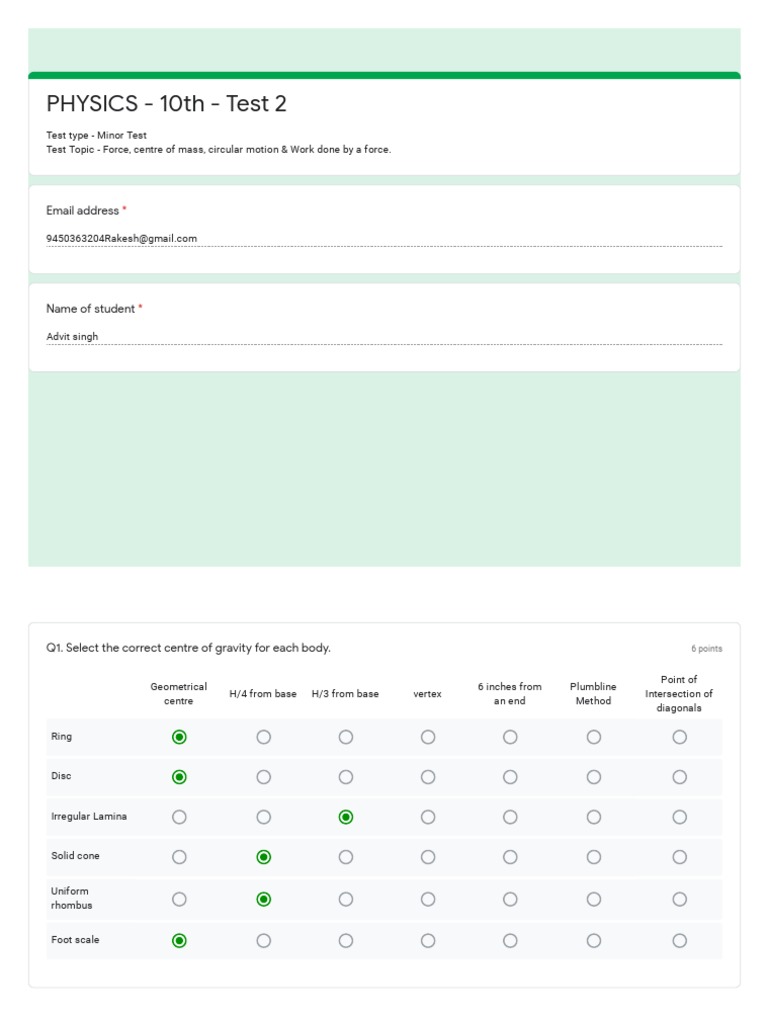Viewport: 768px width, 1024px height.
Task: Choose vertex option for Solid cone
Action: 428,857
